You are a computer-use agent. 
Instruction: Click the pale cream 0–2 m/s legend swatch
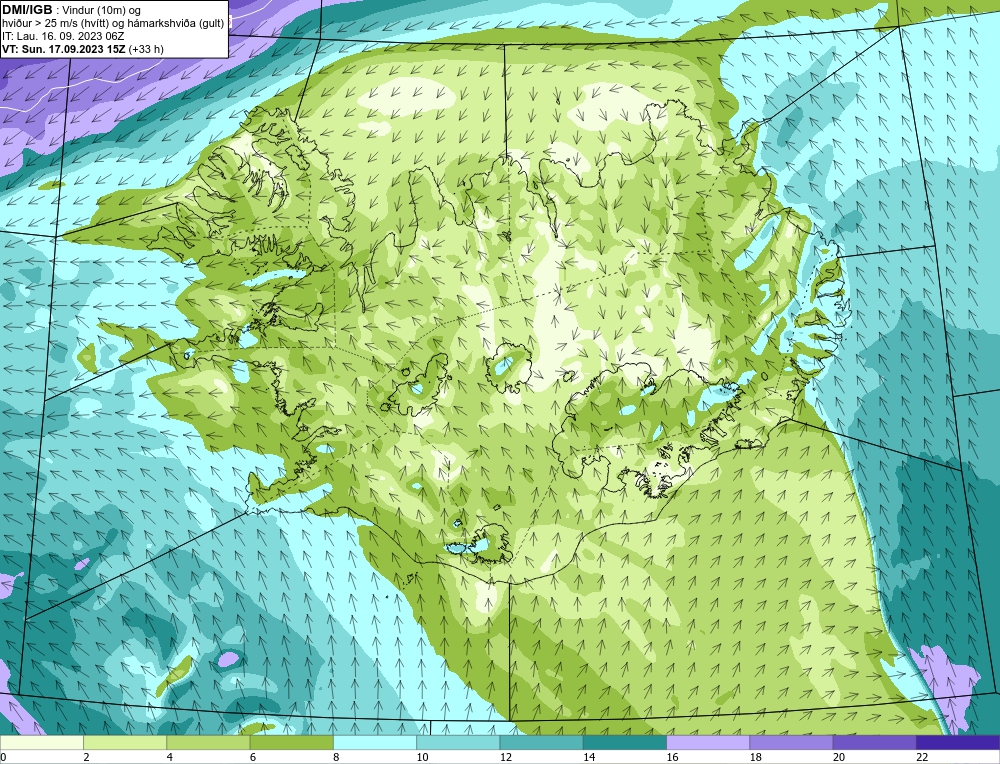41,743
